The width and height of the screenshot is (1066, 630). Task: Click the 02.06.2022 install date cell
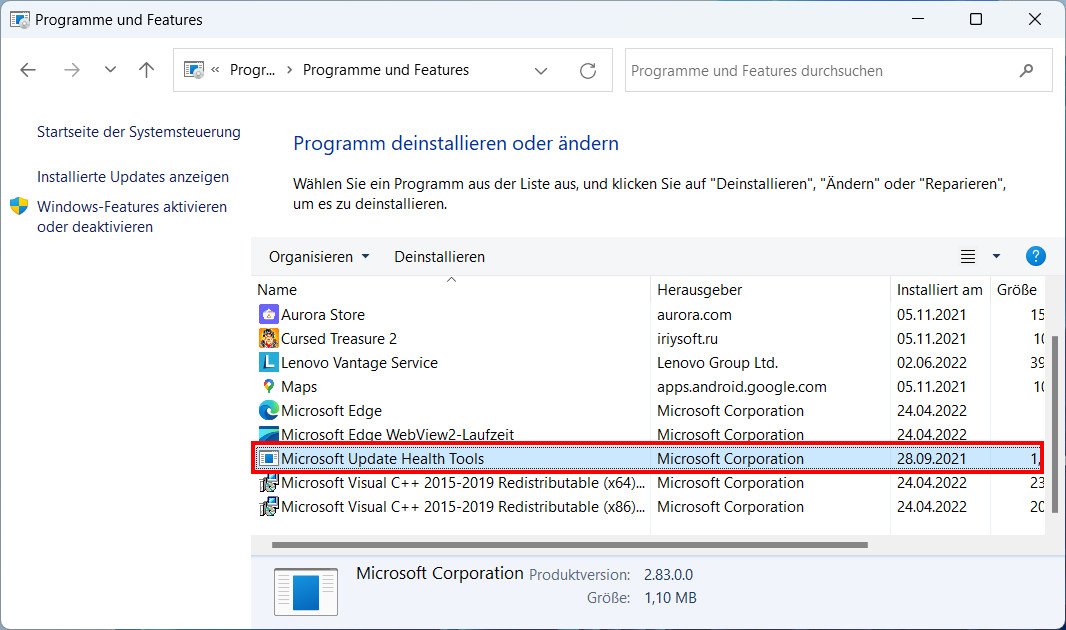pyautogui.click(x=931, y=363)
